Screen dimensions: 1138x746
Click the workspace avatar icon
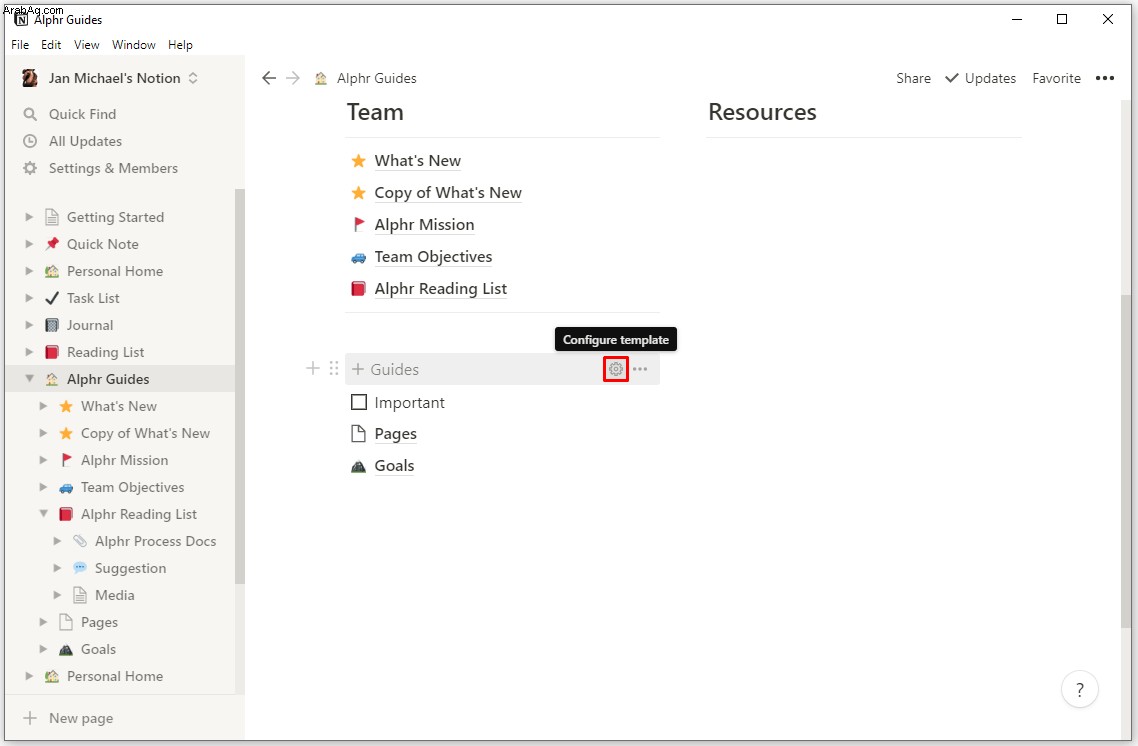[30, 78]
